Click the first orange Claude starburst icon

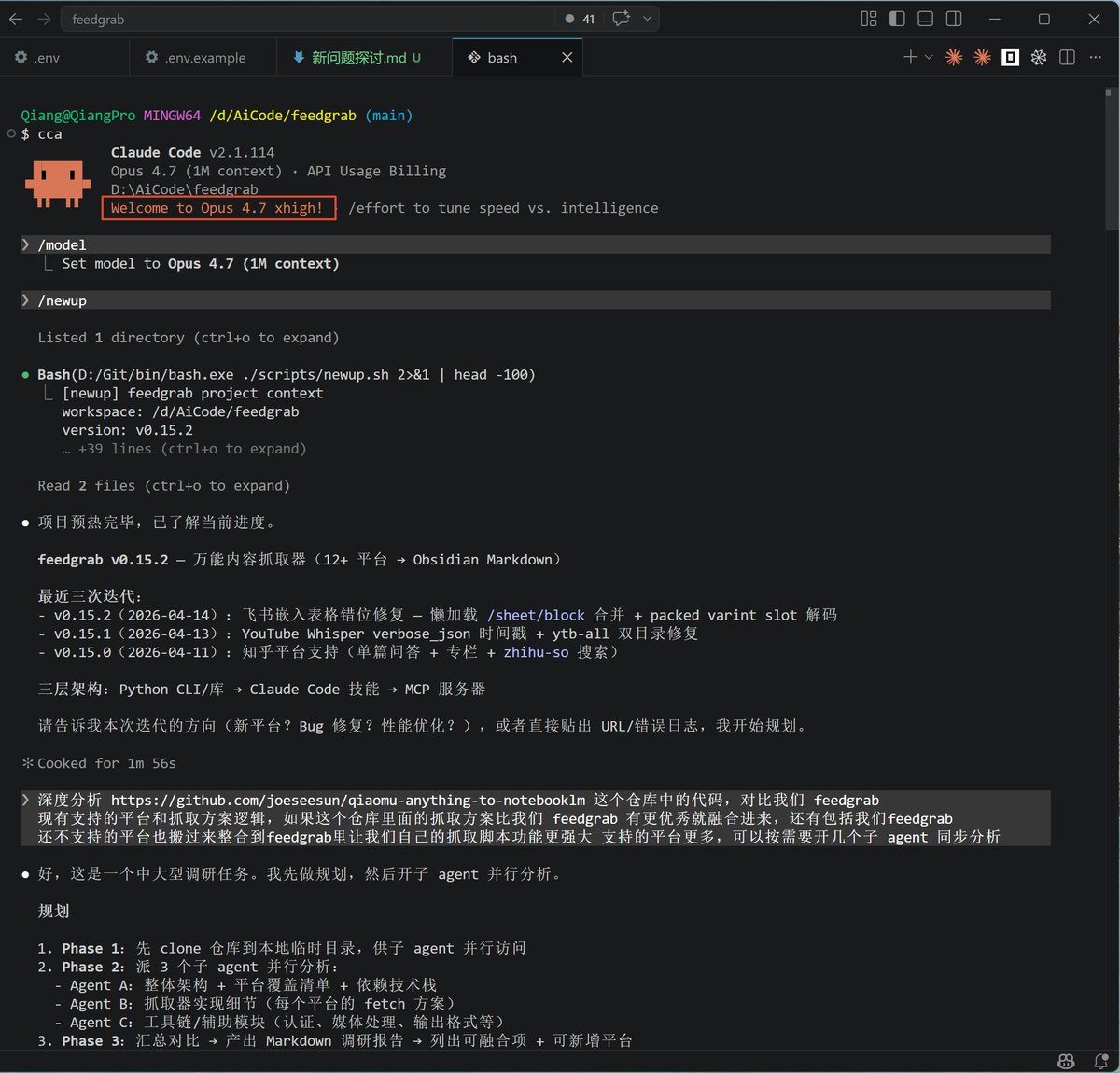click(954, 58)
